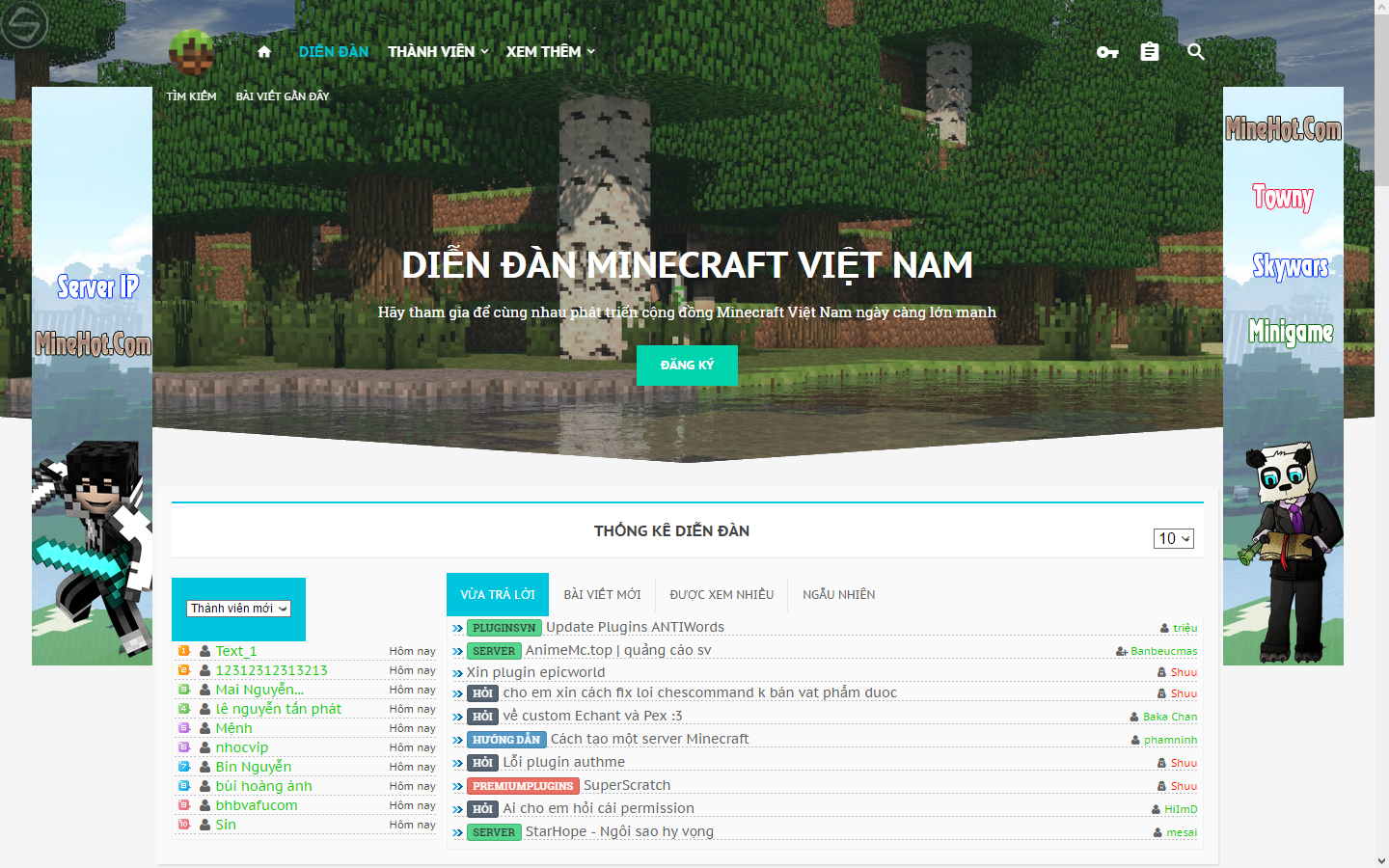Click the user icon beside nhocvip
The image size is (1389, 868).
204,747
